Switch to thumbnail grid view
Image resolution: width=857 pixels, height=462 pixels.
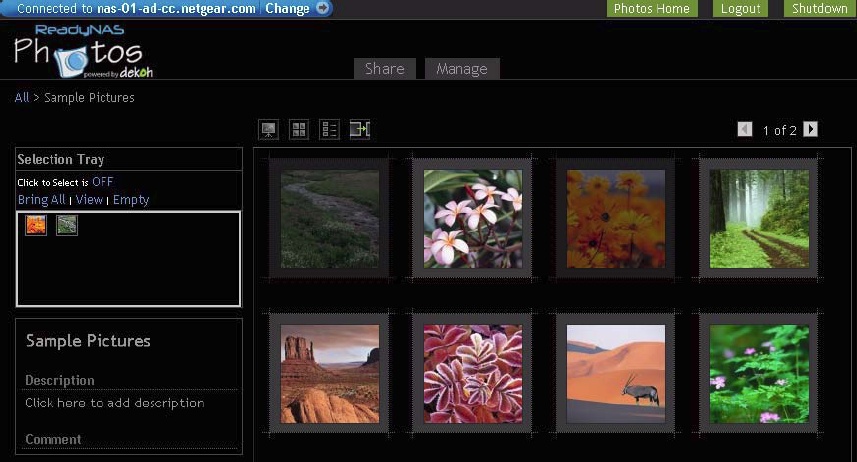point(299,130)
